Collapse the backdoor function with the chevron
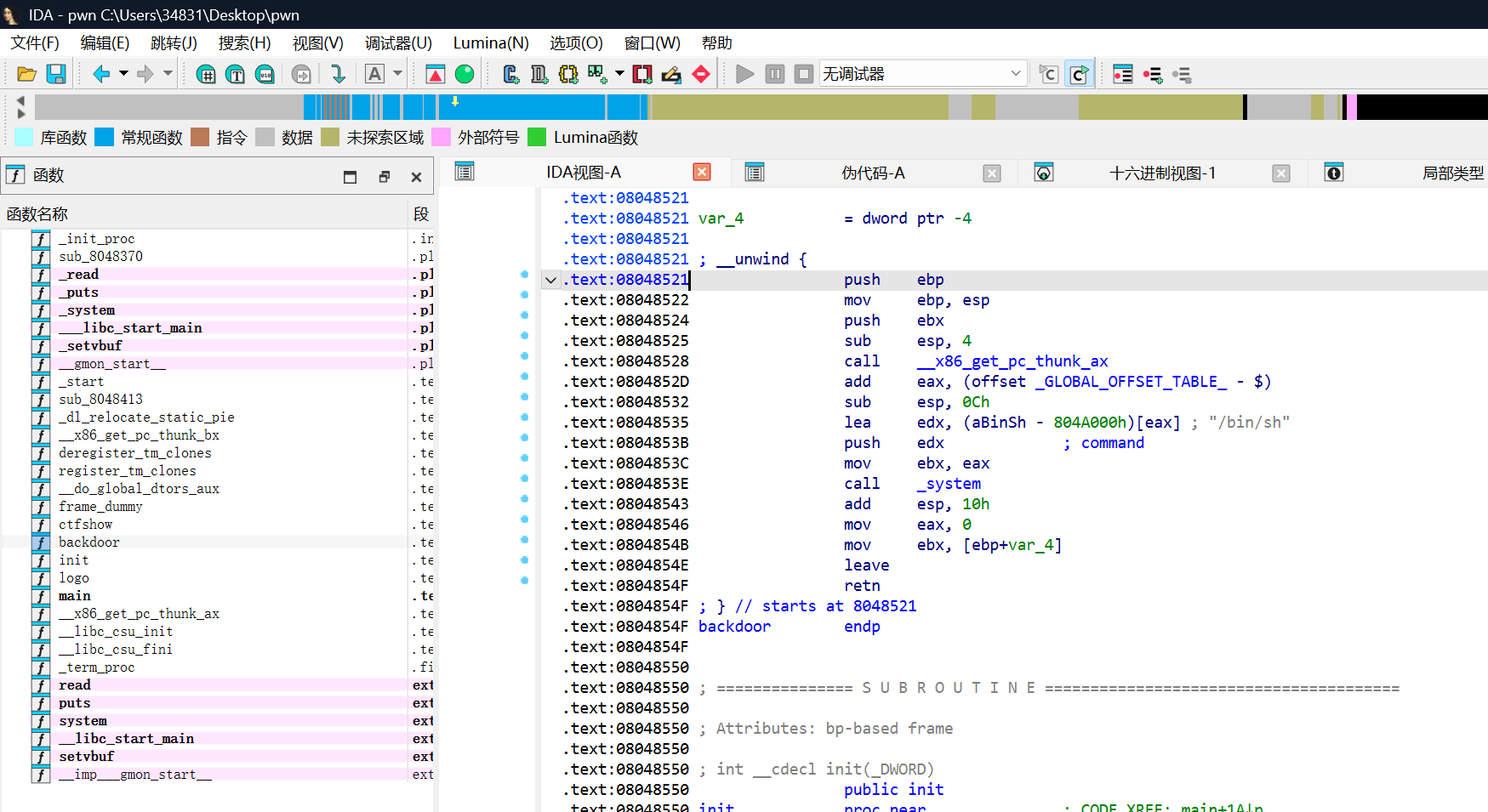The width and height of the screenshot is (1488, 812). pyautogui.click(x=551, y=280)
